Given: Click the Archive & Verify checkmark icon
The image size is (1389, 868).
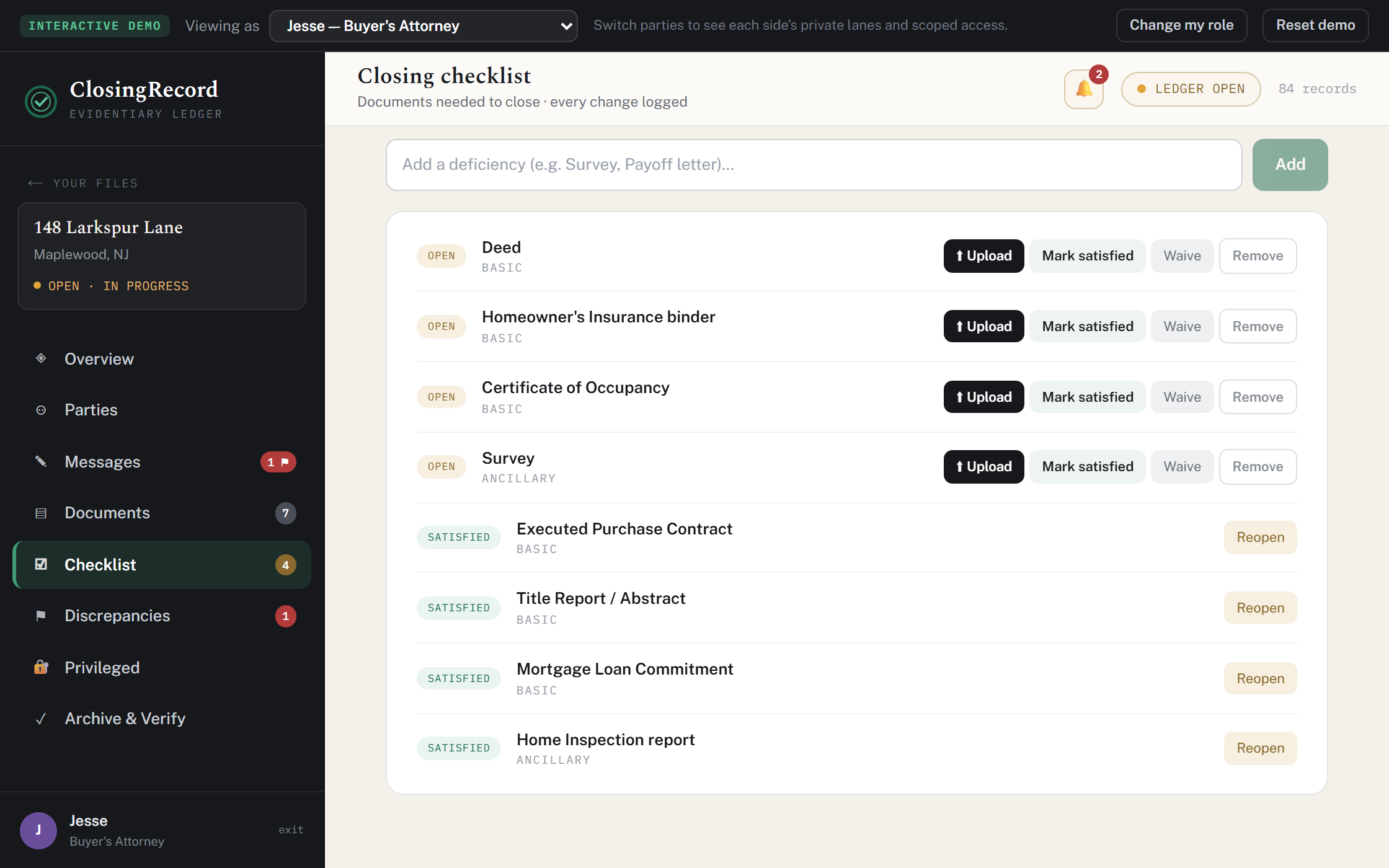Looking at the screenshot, I should pyautogui.click(x=41, y=719).
